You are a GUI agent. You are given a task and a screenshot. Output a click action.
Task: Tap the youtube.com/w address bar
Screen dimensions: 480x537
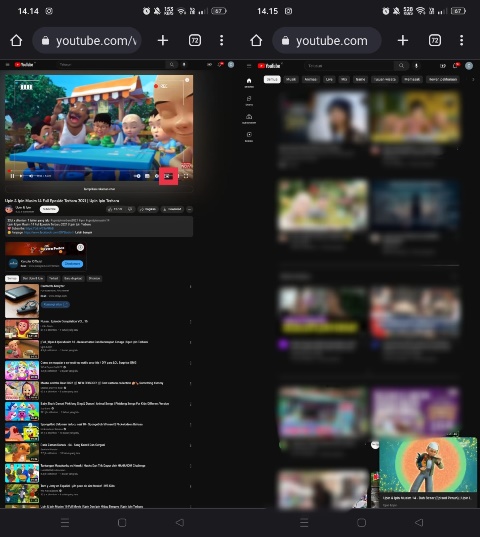[87, 40]
